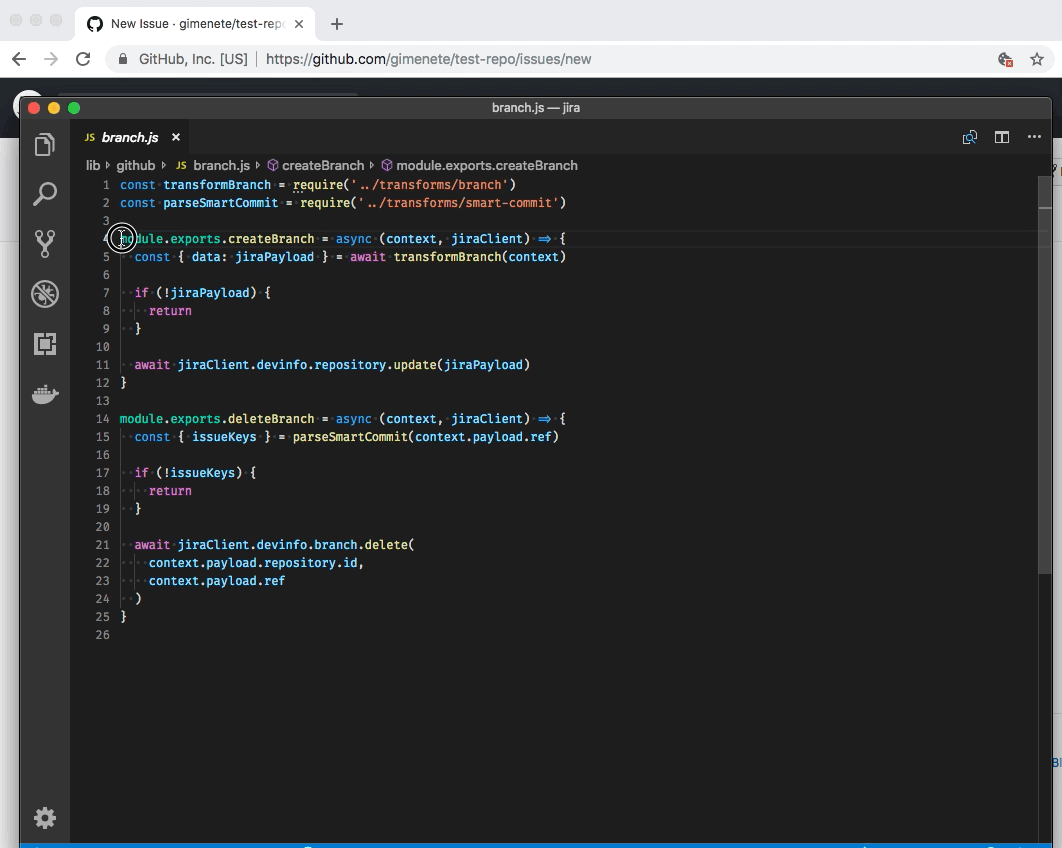Split the editor to the right
This screenshot has height=848, width=1062.
(x=1002, y=137)
